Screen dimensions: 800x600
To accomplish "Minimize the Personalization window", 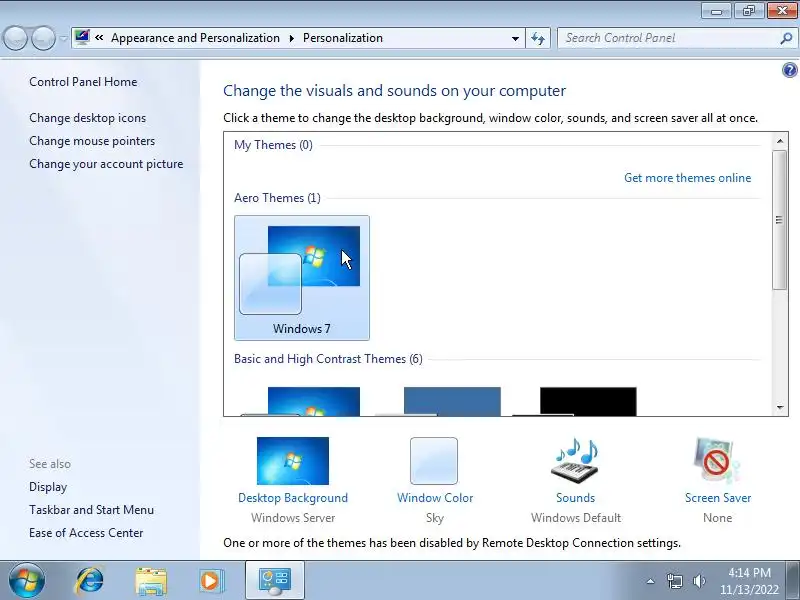I will (716, 11).
